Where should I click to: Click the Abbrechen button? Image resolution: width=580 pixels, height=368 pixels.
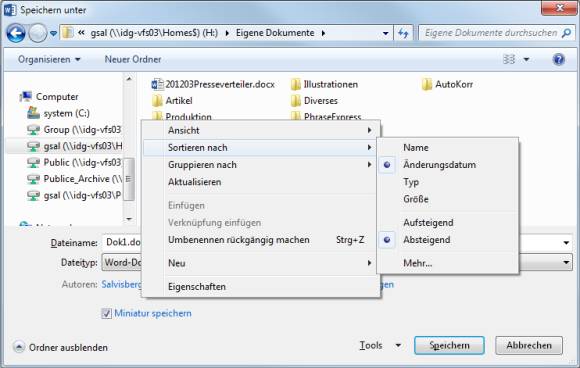pos(529,345)
